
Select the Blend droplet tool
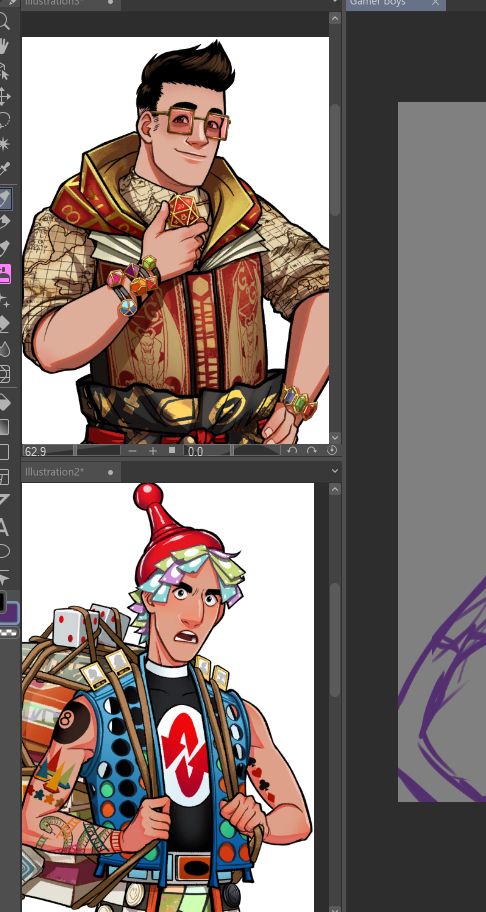[5, 349]
